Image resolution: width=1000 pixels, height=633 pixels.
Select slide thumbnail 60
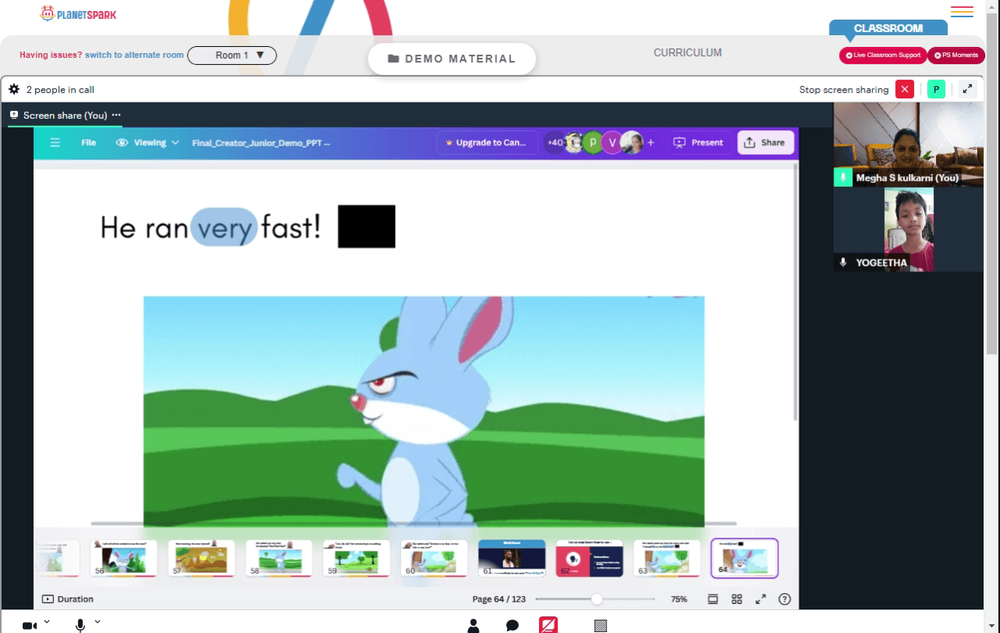click(434, 558)
